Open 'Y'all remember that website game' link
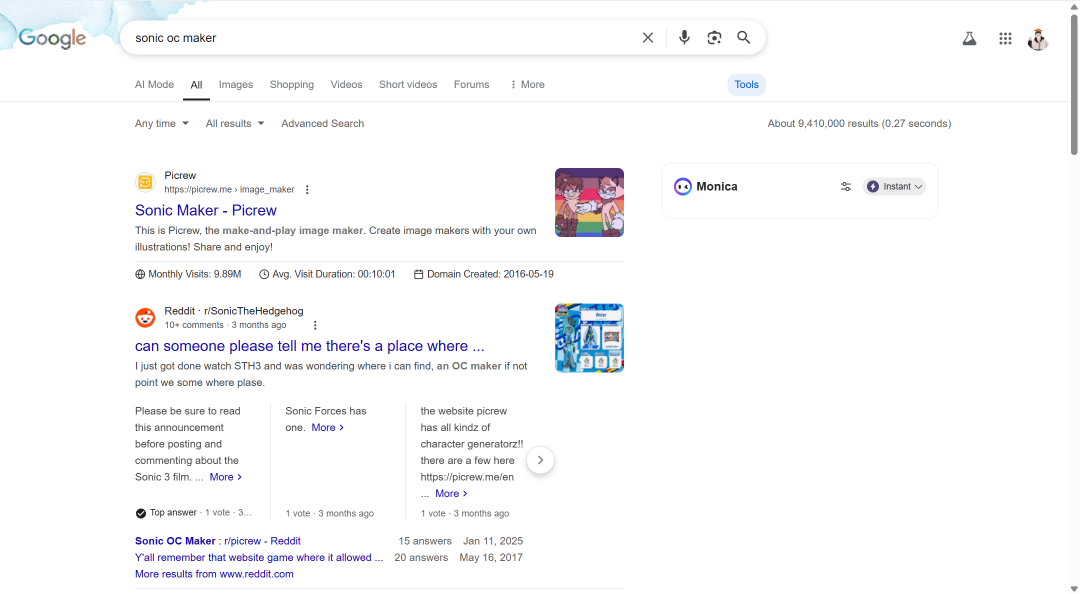This screenshot has width=1080, height=594. point(259,557)
